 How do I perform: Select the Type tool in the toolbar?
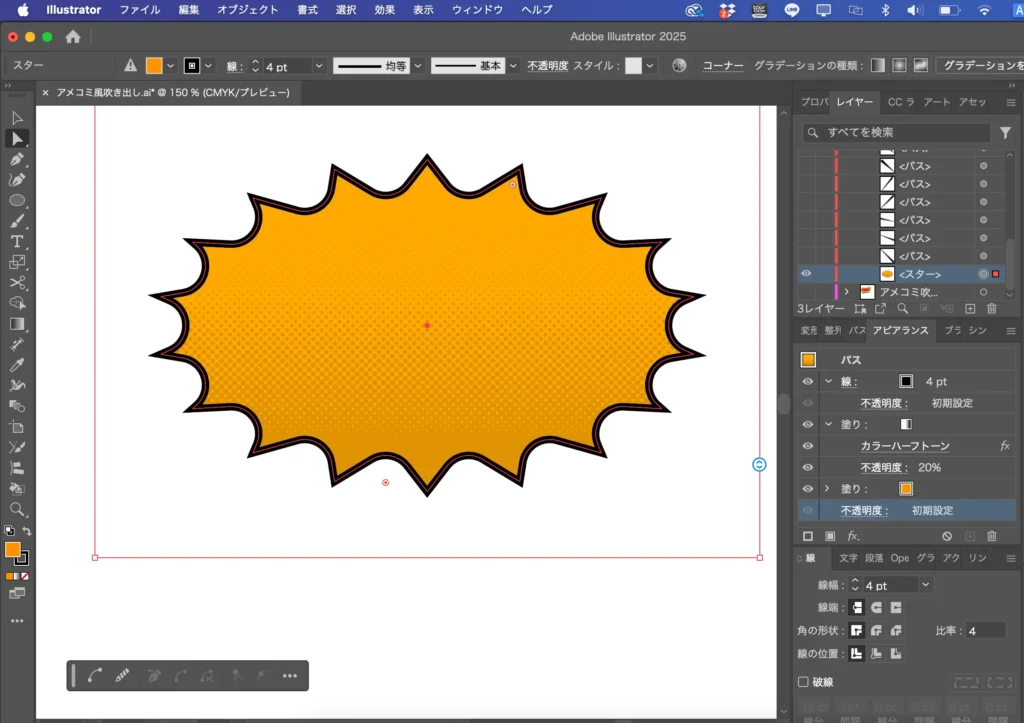click(x=17, y=241)
